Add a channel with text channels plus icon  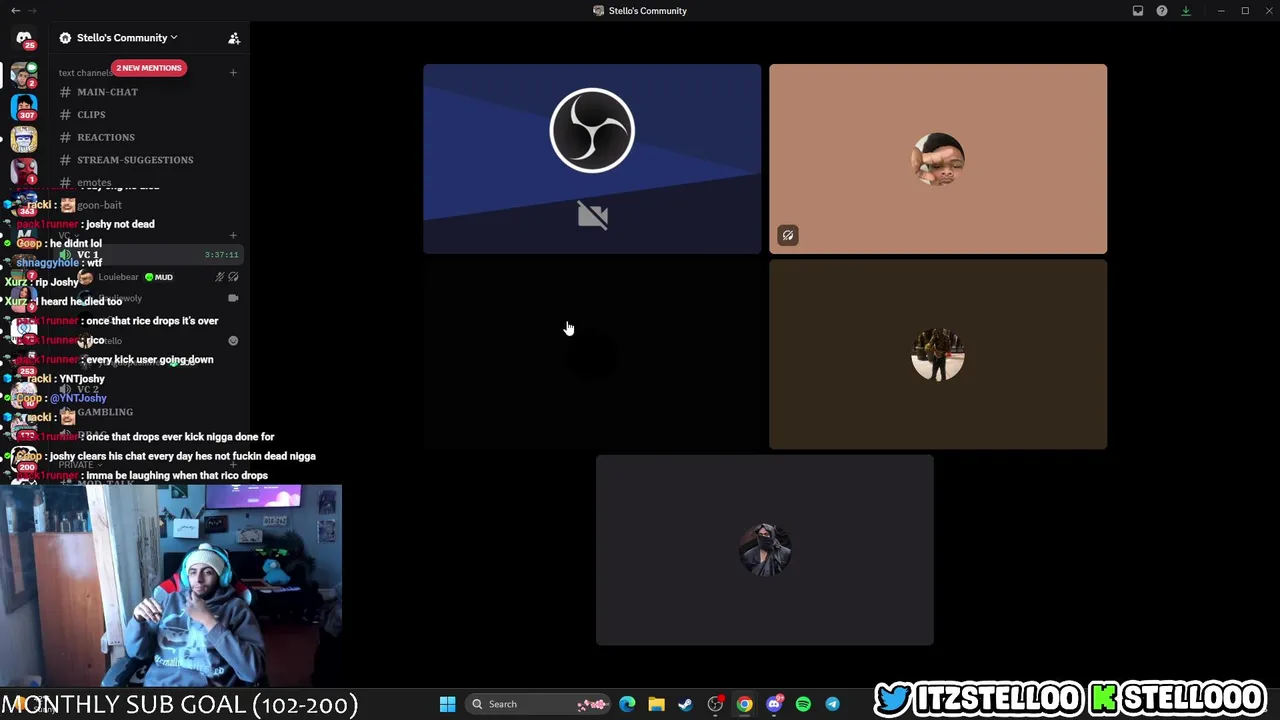point(233,72)
